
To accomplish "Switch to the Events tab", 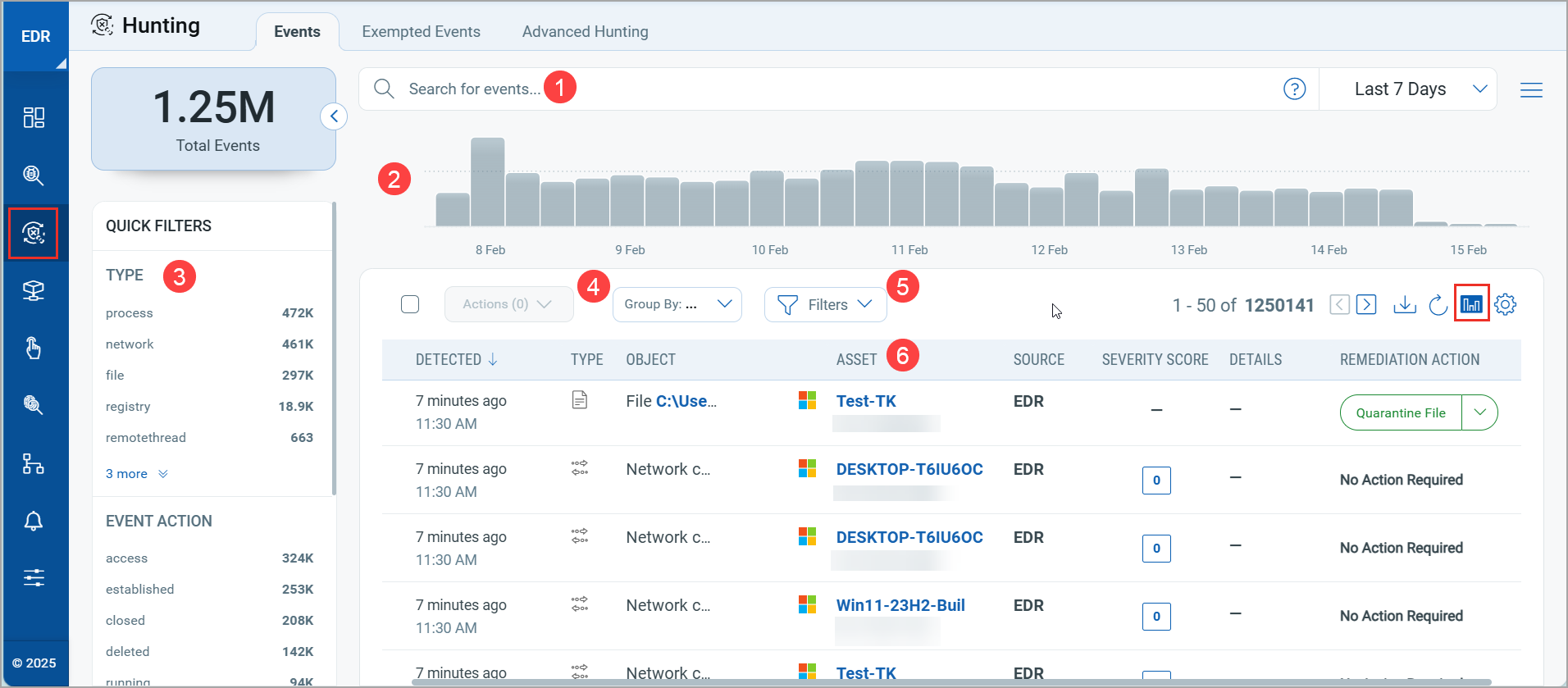I will click(297, 31).
